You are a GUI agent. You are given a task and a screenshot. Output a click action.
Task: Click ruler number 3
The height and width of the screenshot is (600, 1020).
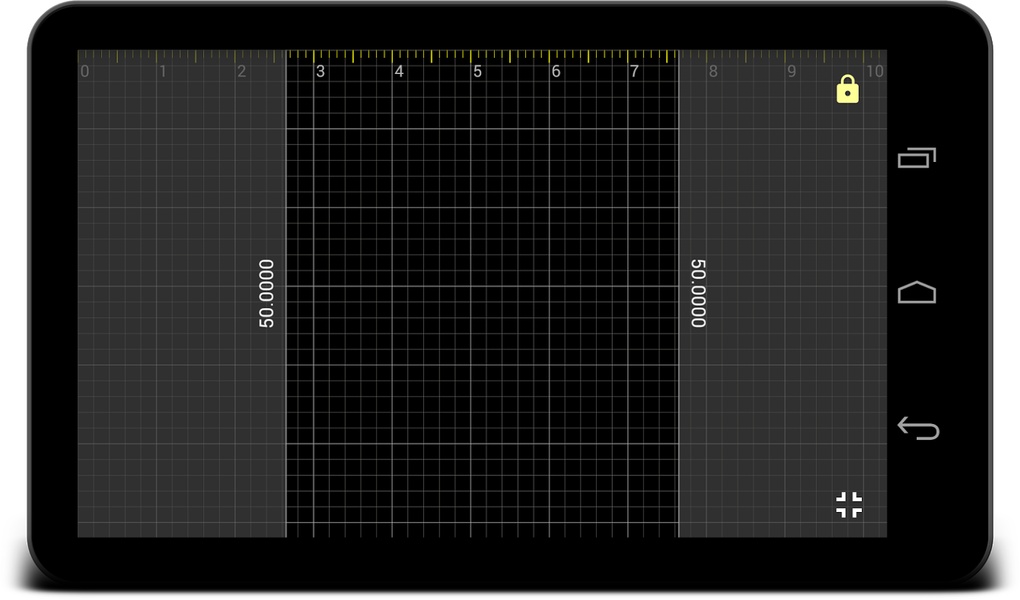320,72
